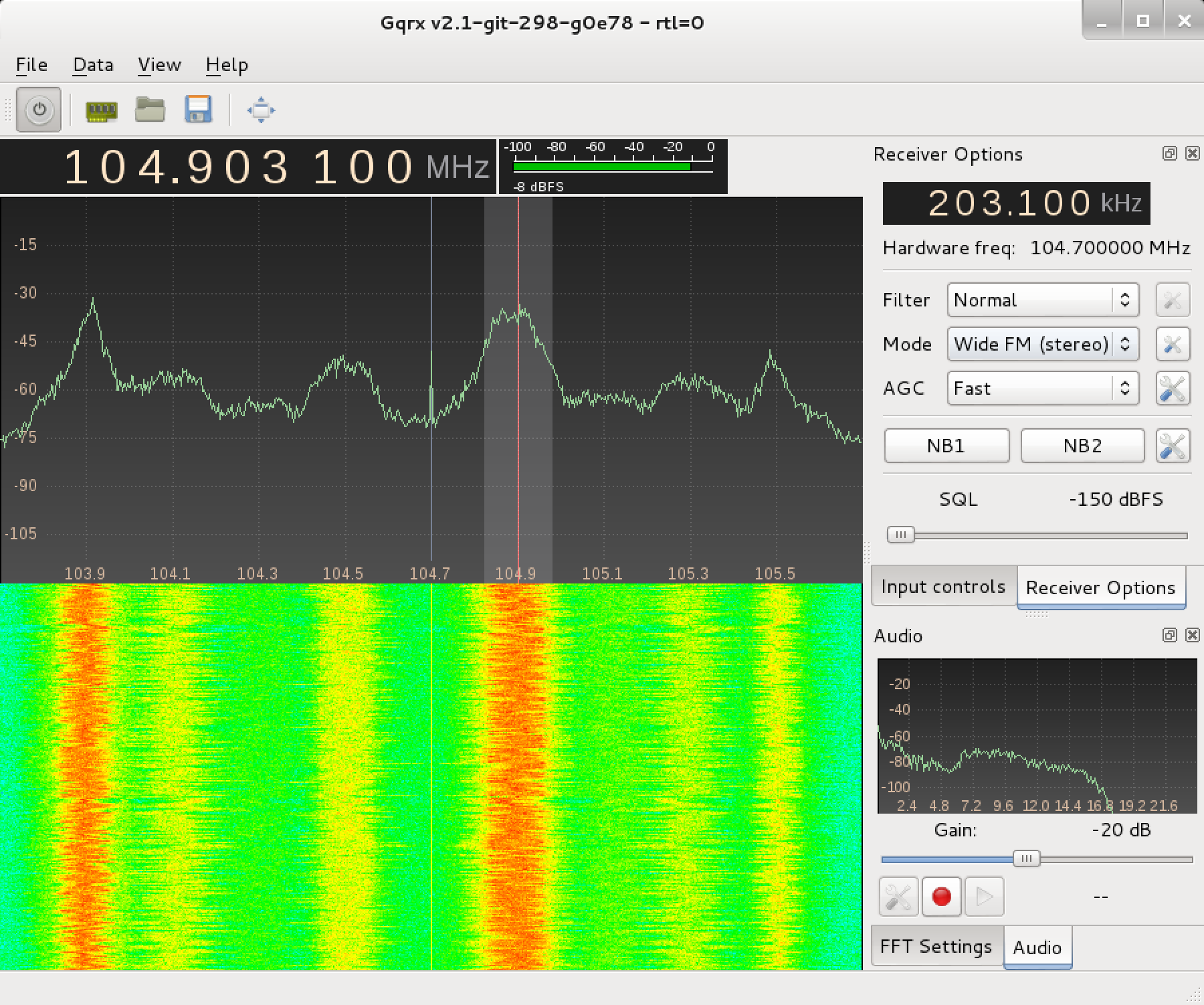
Task: Open AGC settings via the wrench icon
Action: click(x=1173, y=388)
